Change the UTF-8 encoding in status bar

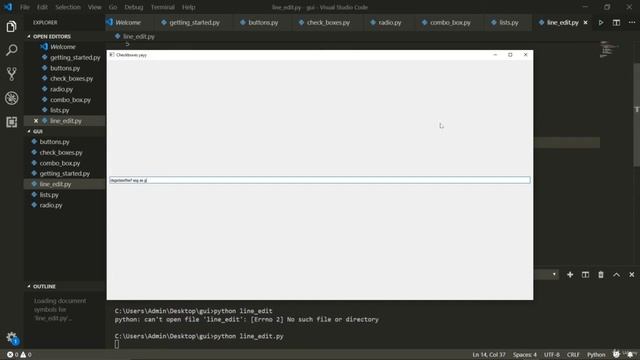(552, 355)
